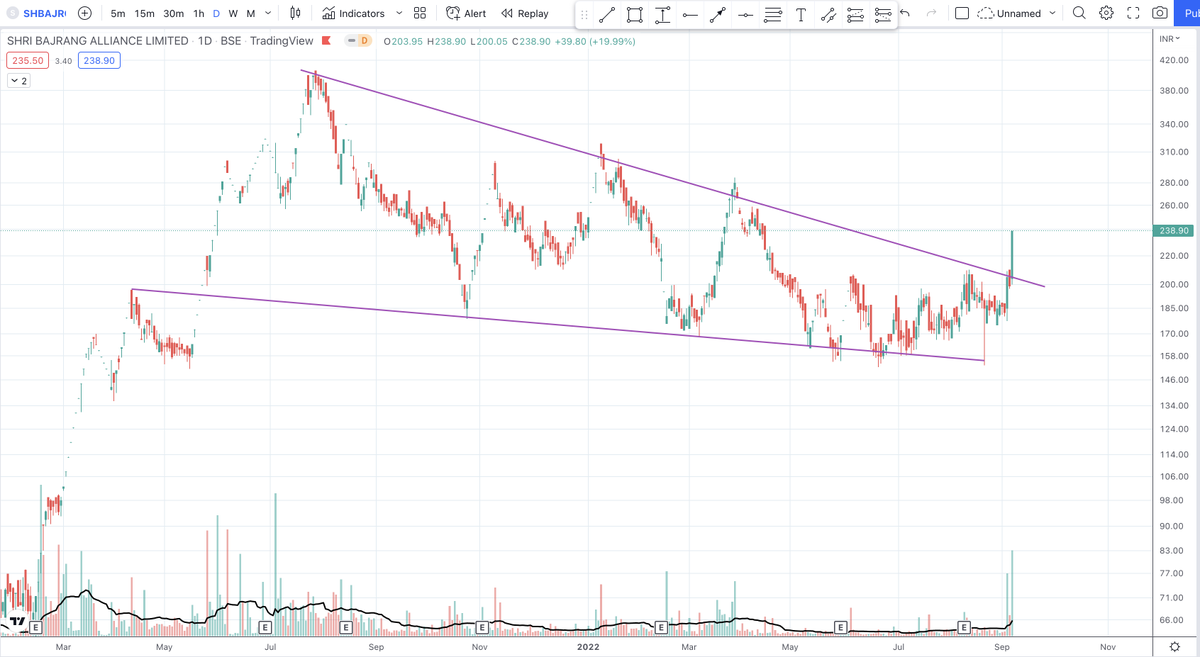1200x657 pixels.
Task: Redo the last undone action
Action: (932, 13)
